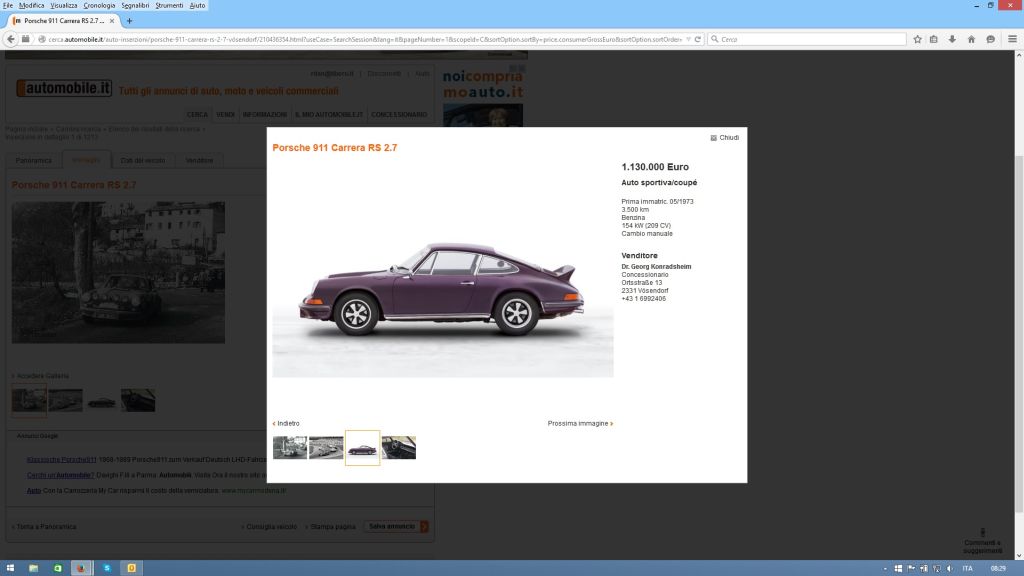Open CERCA in site navigation

point(197,115)
